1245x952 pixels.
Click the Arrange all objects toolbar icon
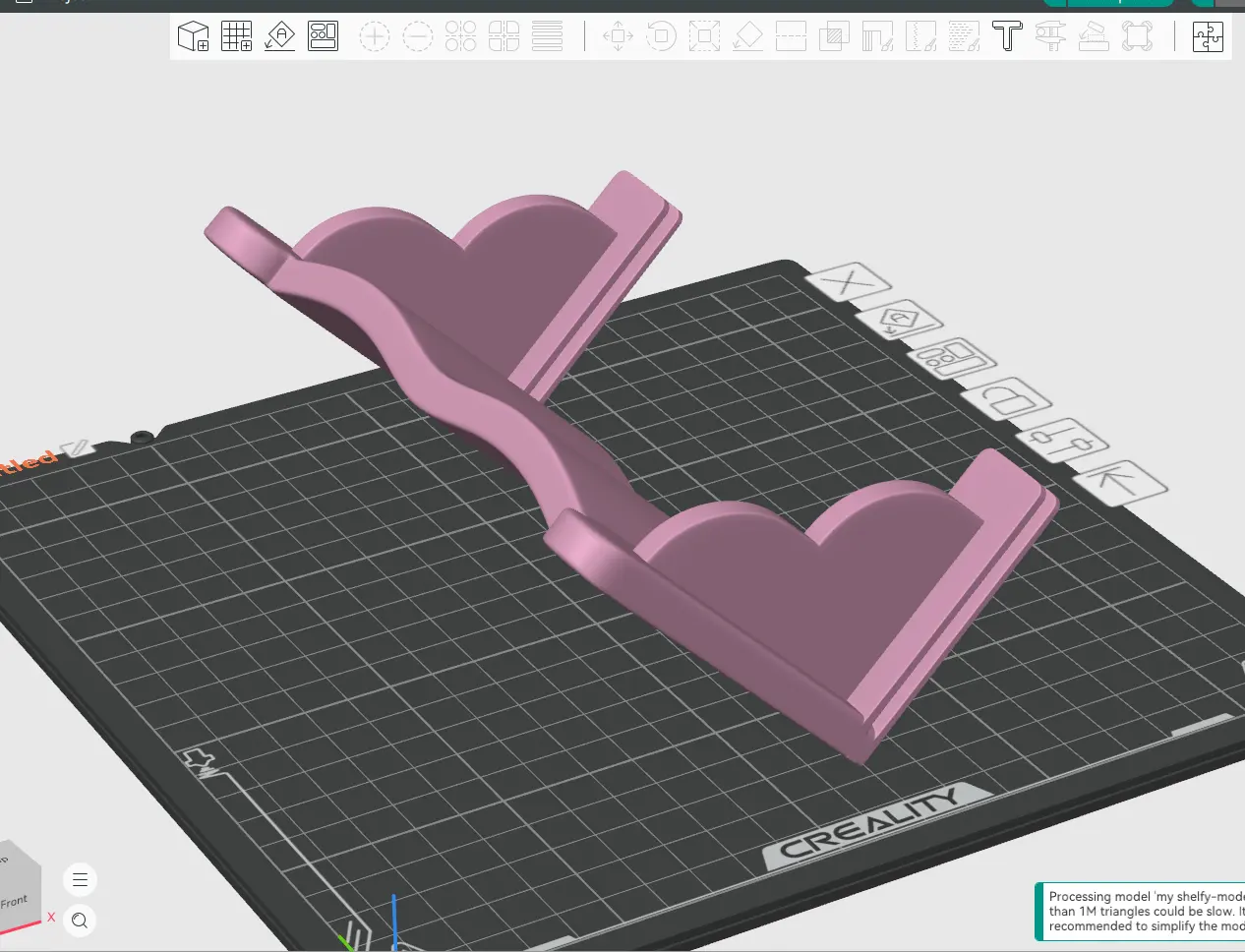click(324, 36)
